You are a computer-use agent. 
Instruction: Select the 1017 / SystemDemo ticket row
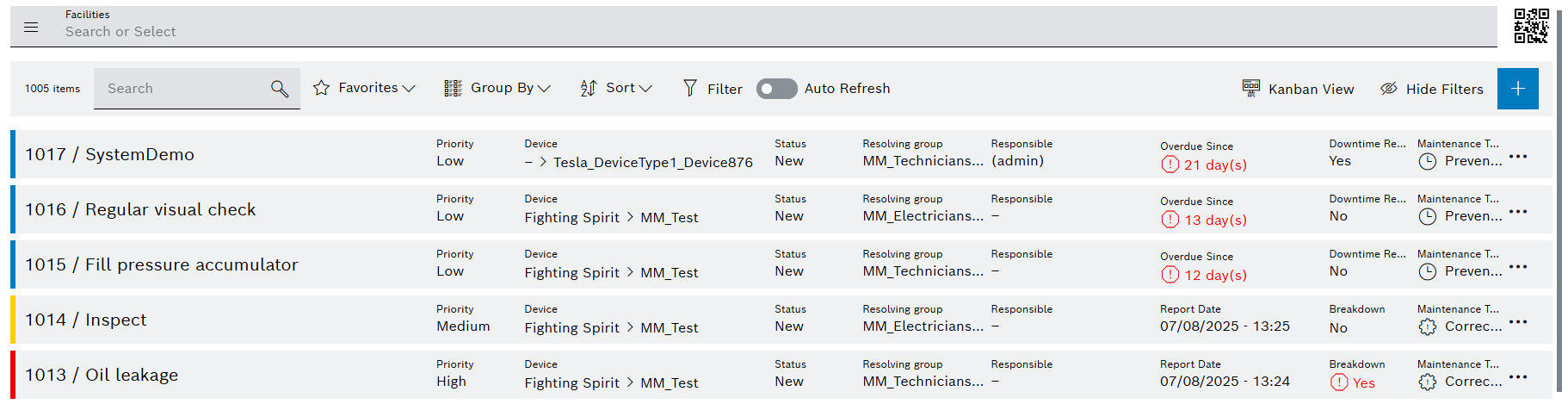pos(109,154)
